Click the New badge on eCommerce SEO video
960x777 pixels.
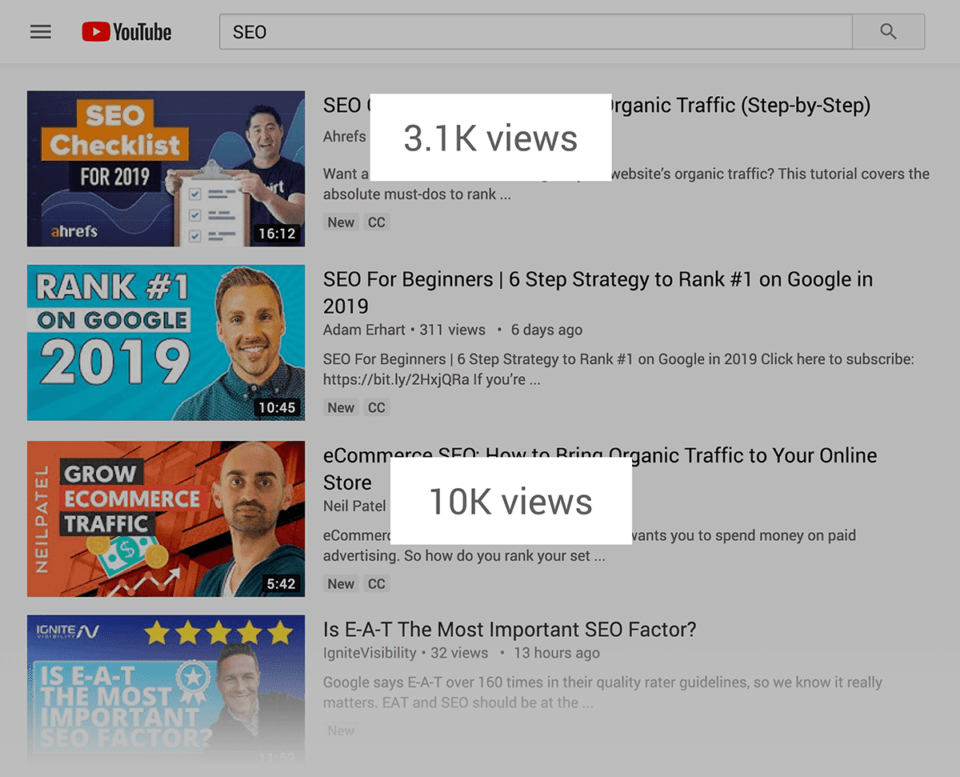click(x=340, y=583)
